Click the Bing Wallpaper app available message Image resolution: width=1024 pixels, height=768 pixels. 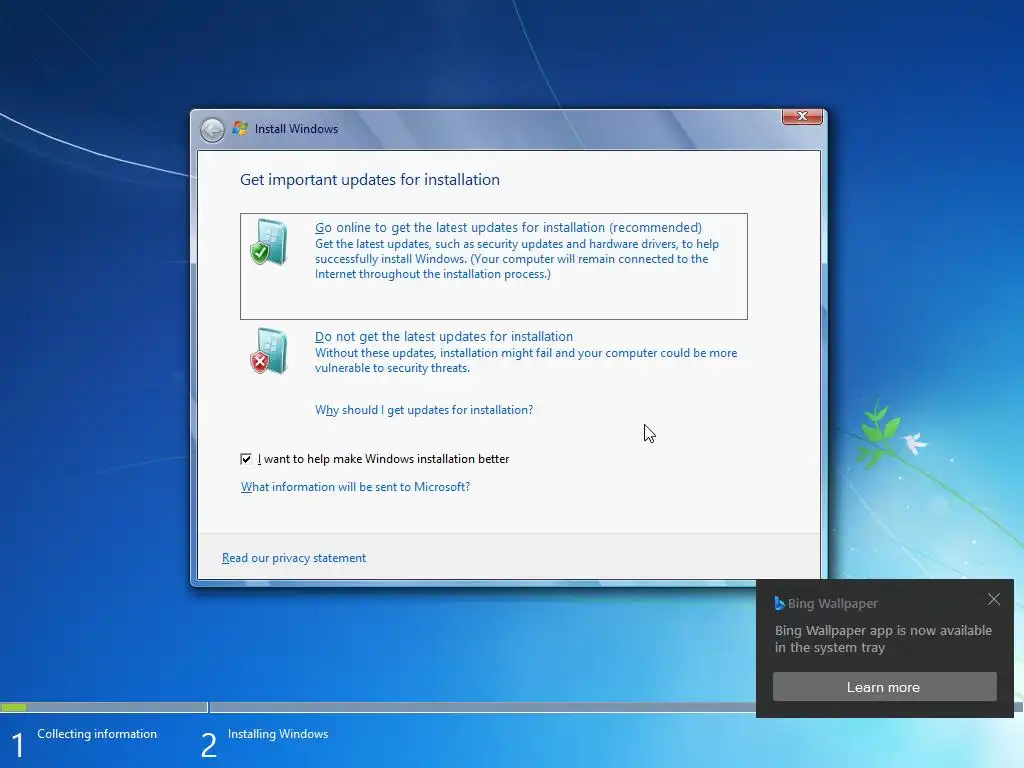[883, 639]
